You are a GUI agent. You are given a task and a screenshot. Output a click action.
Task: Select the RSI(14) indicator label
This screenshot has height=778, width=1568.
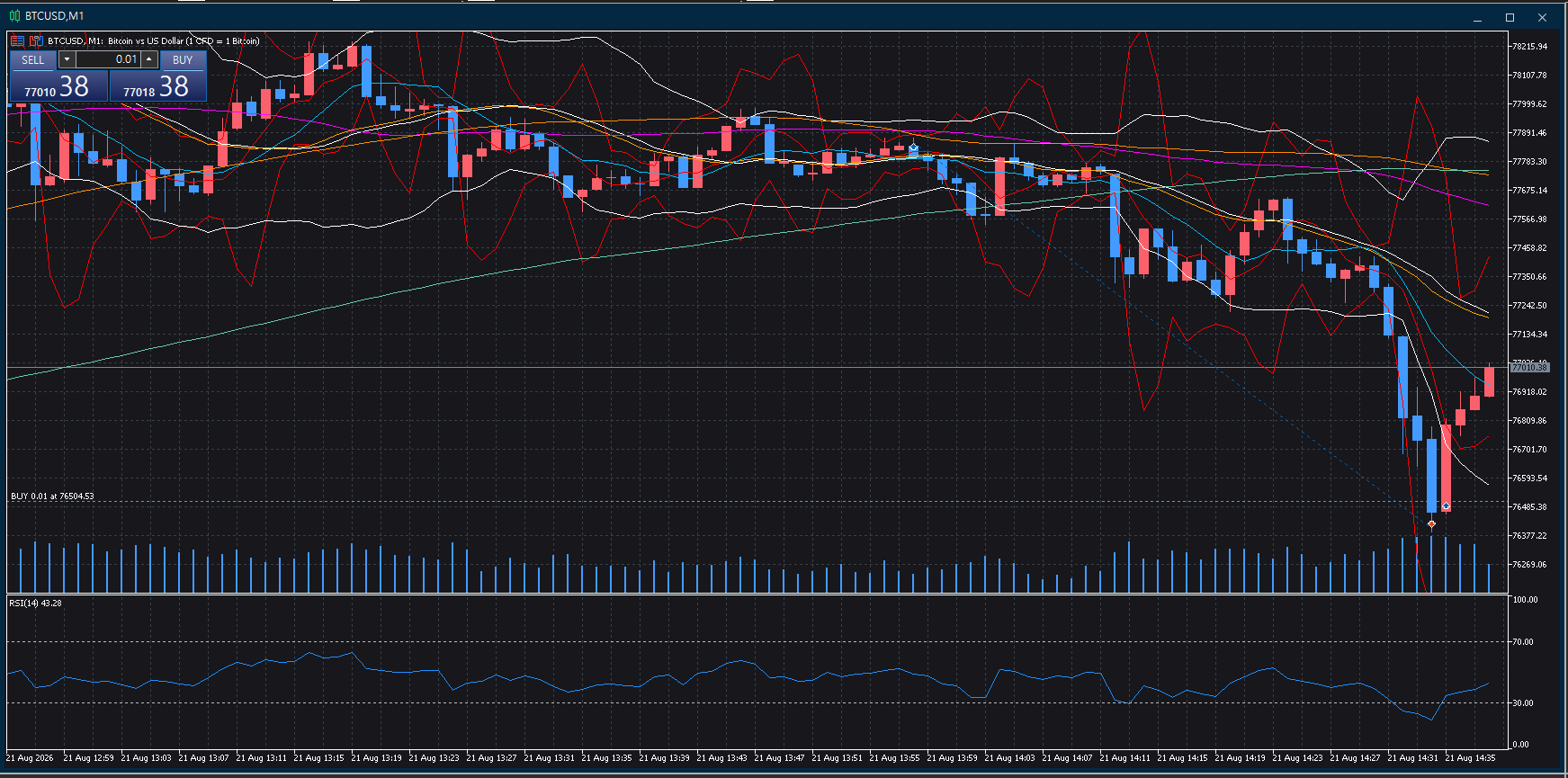(36, 604)
